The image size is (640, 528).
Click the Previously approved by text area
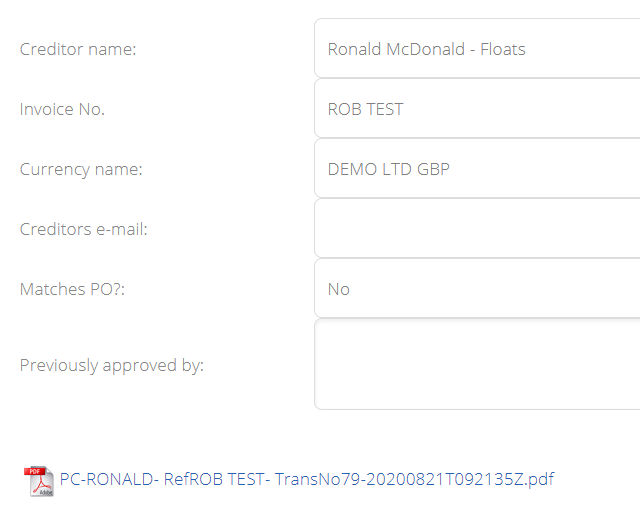[x=477, y=364]
